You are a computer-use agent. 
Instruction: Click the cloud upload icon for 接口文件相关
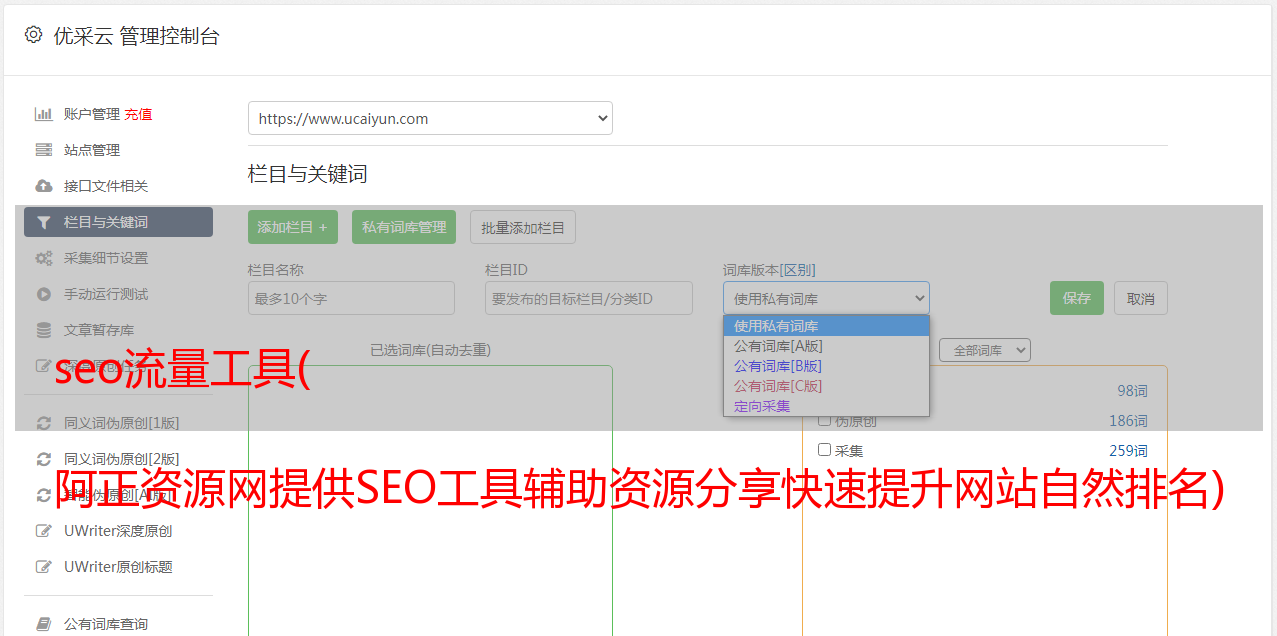click(x=43, y=186)
